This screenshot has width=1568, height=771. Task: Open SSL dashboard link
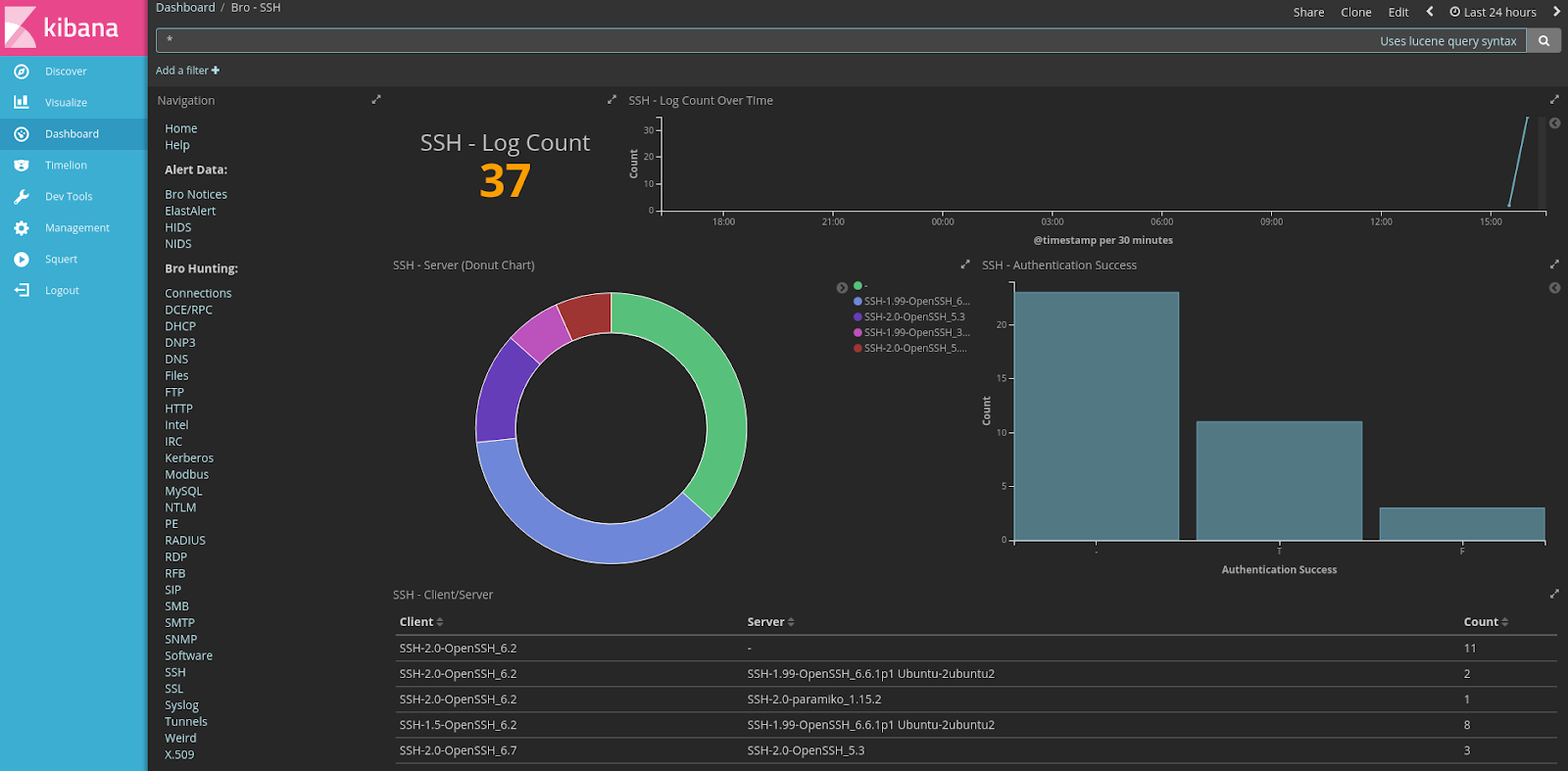pyautogui.click(x=173, y=690)
